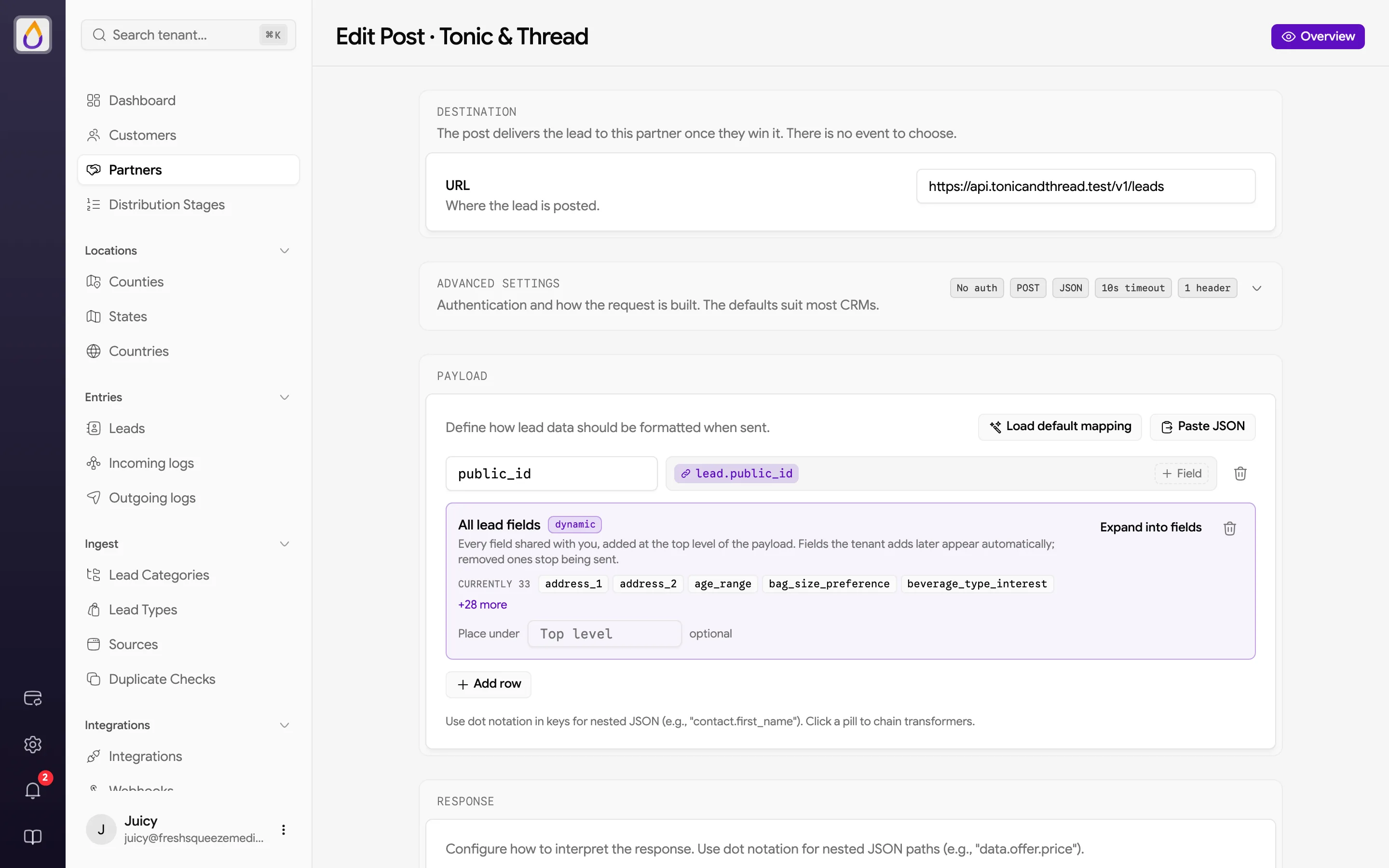Open settings gear icon in left rail
Screen dimensions: 1389x868
pos(33,745)
